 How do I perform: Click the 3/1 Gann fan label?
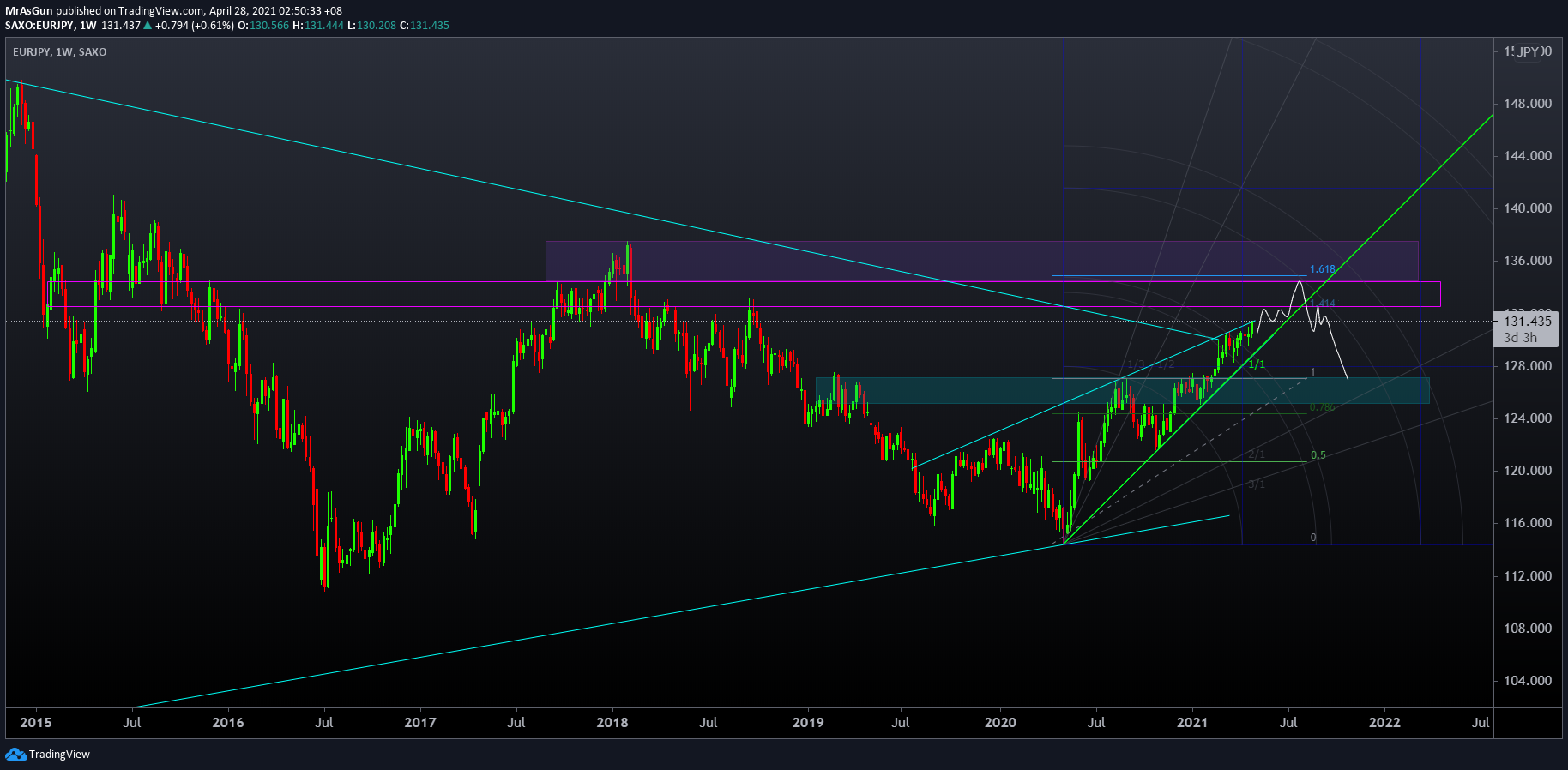click(x=1257, y=484)
